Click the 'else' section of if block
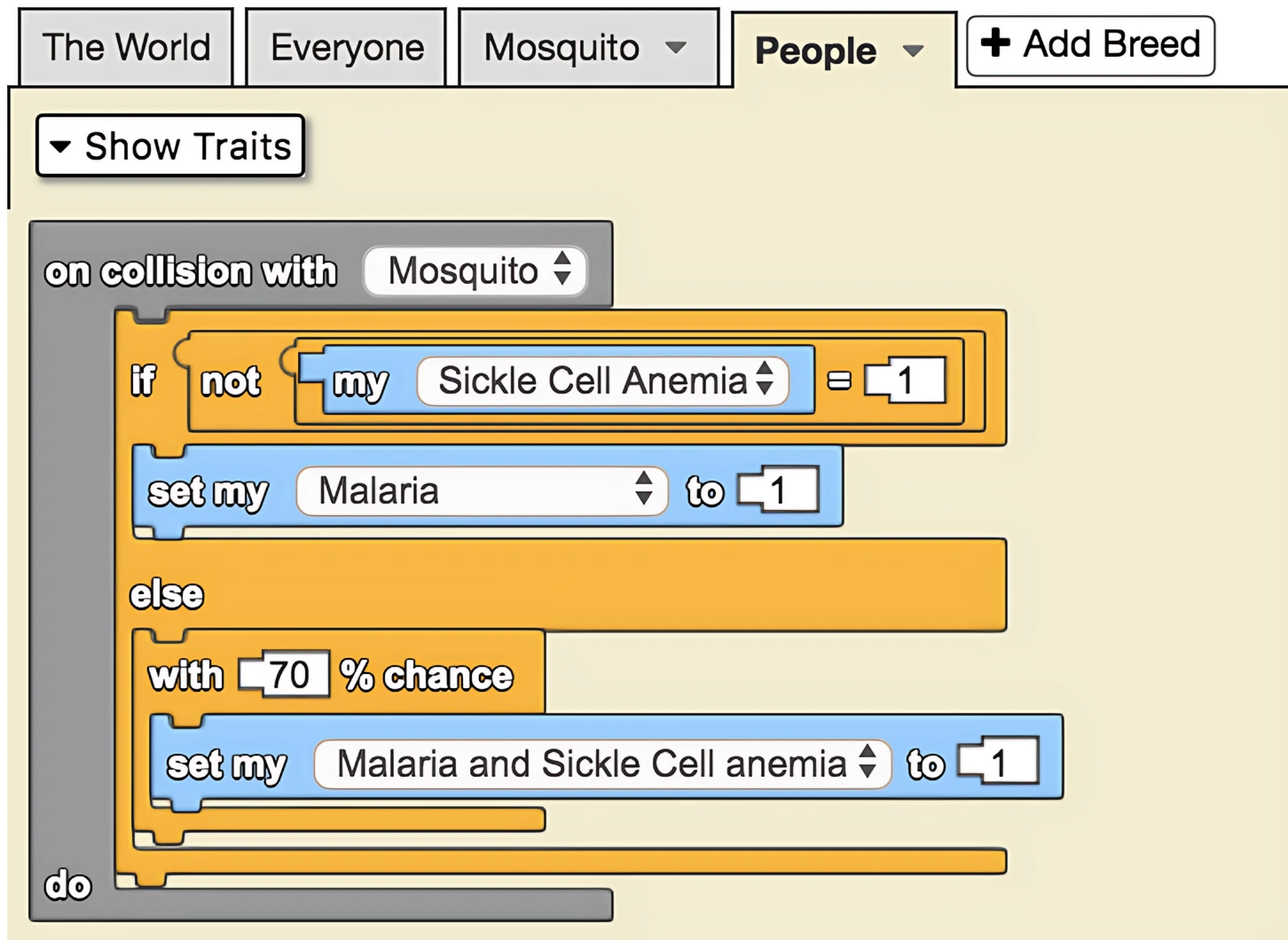 167,594
